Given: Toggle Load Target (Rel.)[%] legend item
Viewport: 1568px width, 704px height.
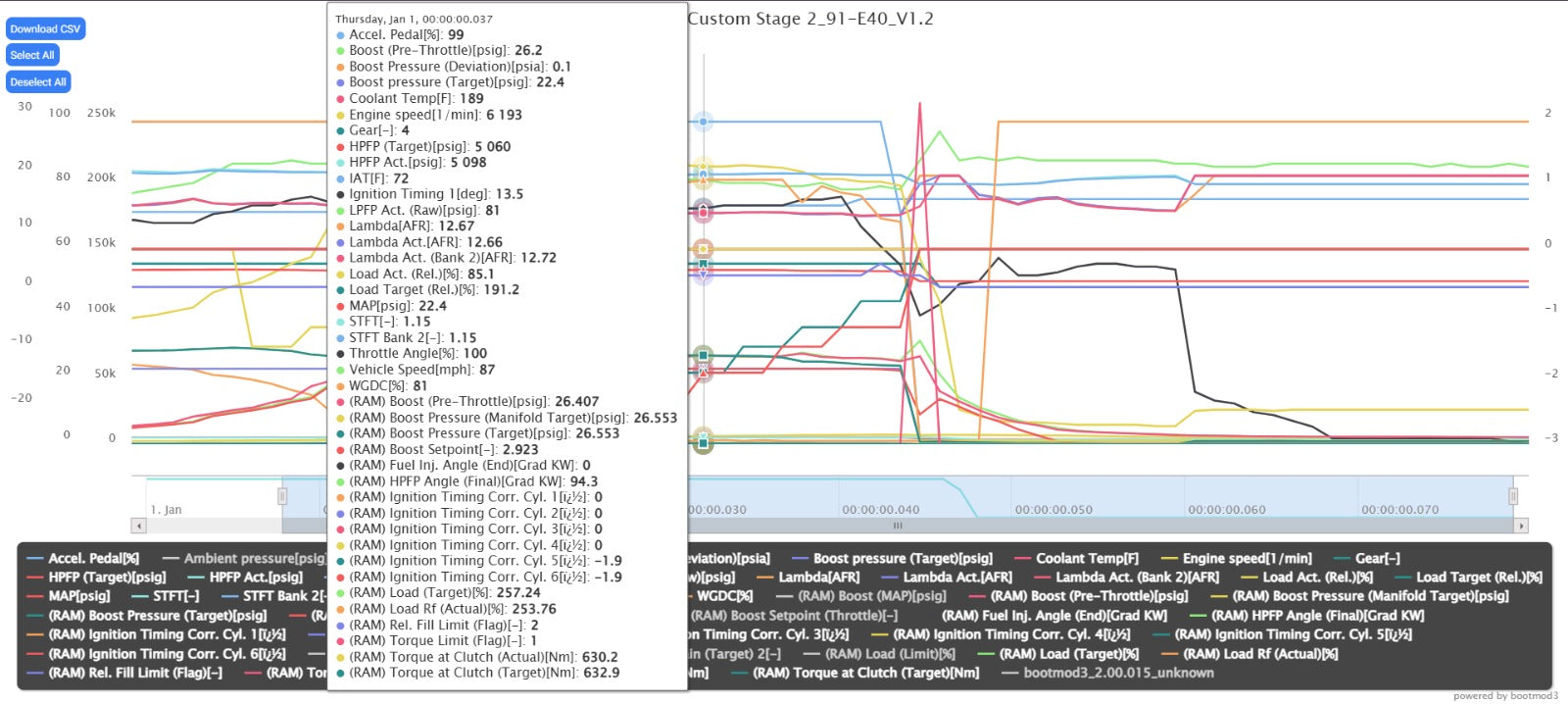Looking at the screenshot, I should (x=1478, y=577).
